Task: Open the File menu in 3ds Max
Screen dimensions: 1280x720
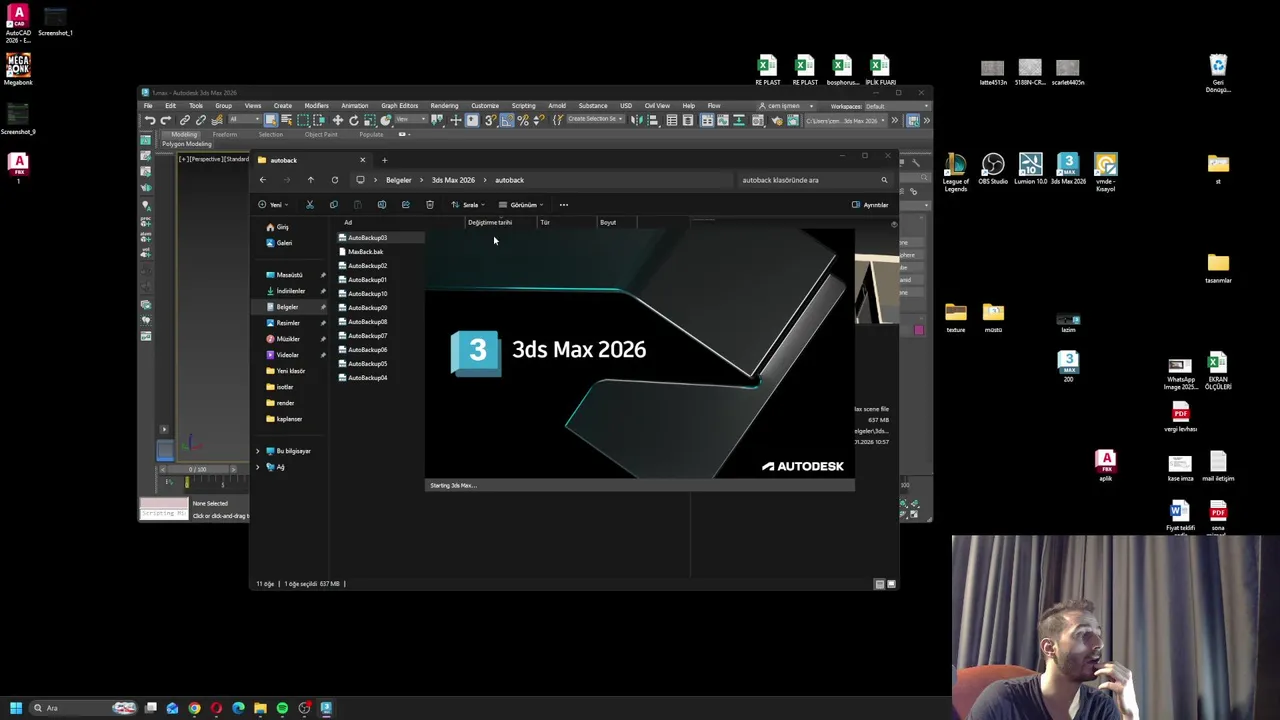Action: point(148,106)
